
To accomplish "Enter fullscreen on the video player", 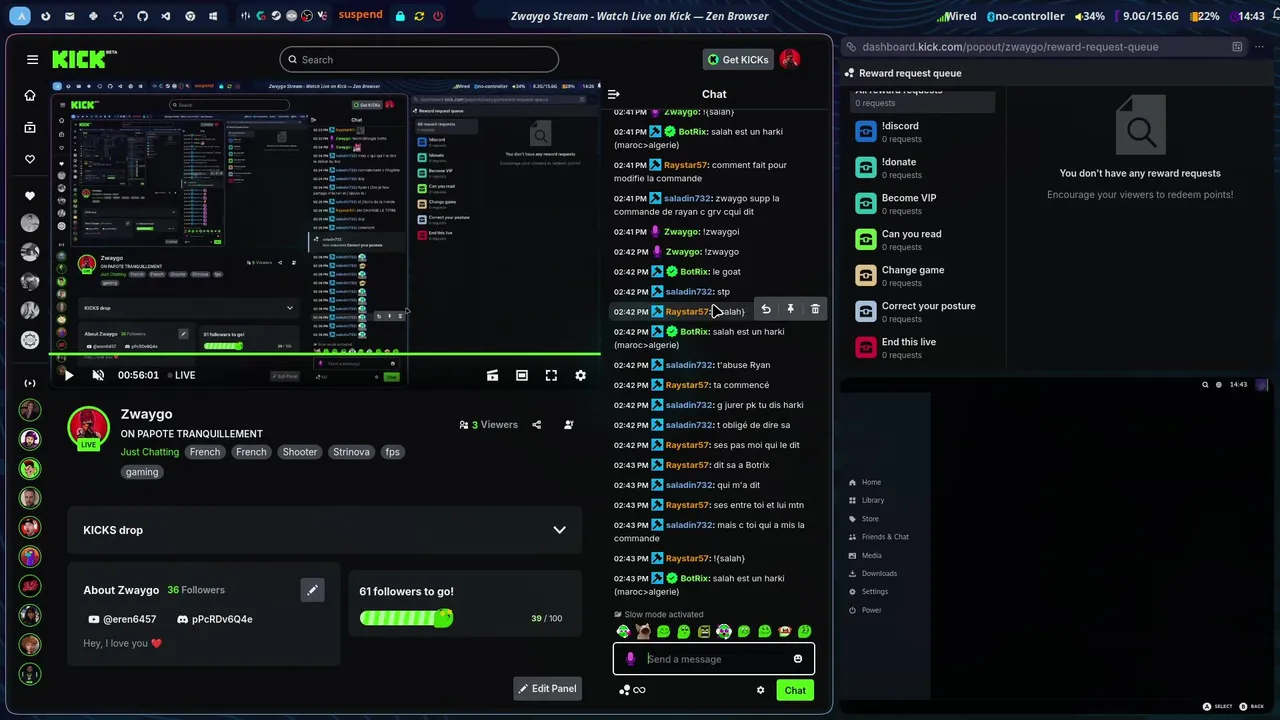I will click(x=551, y=375).
